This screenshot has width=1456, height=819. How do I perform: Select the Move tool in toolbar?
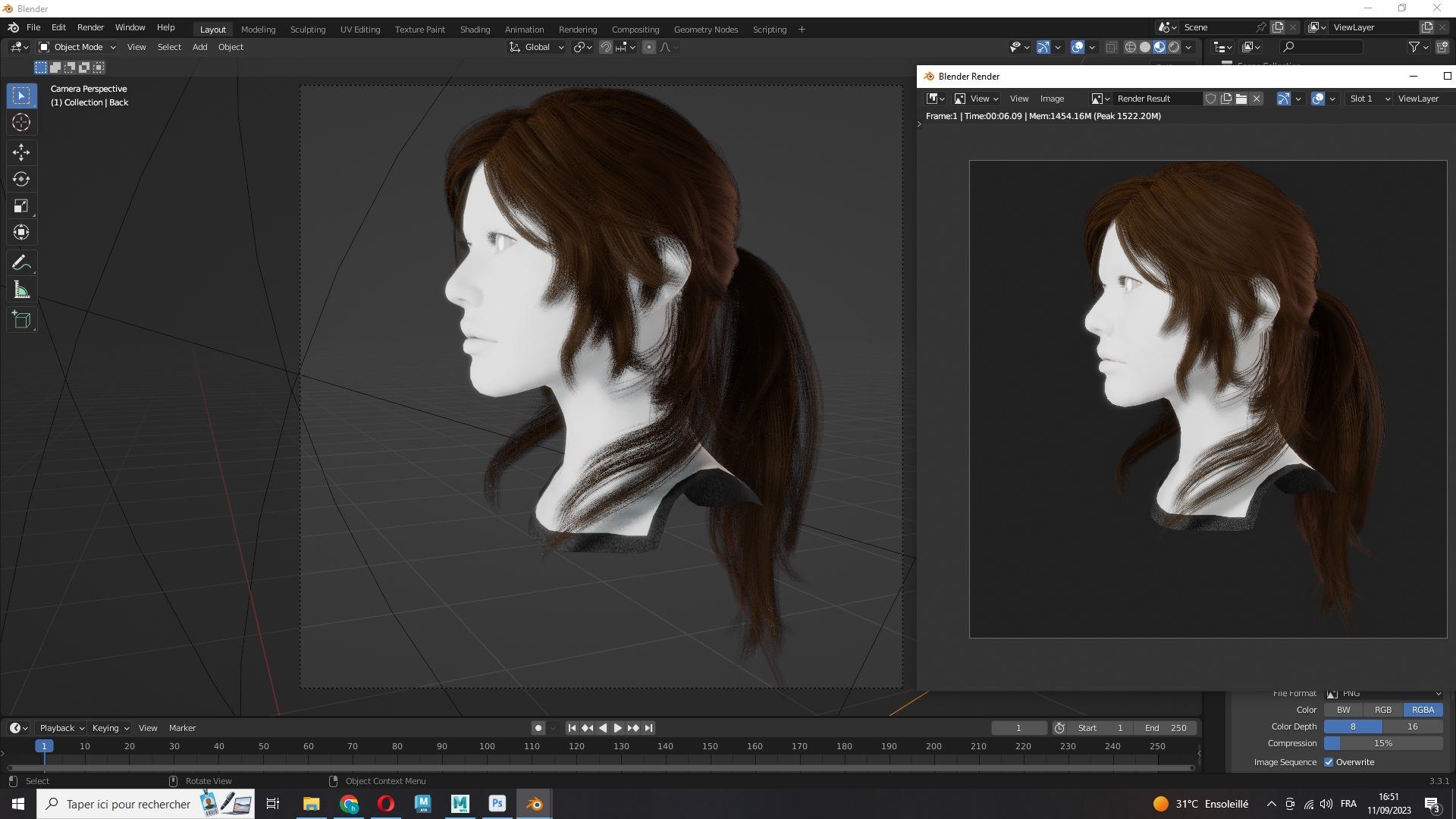click(x=21, y=152)
